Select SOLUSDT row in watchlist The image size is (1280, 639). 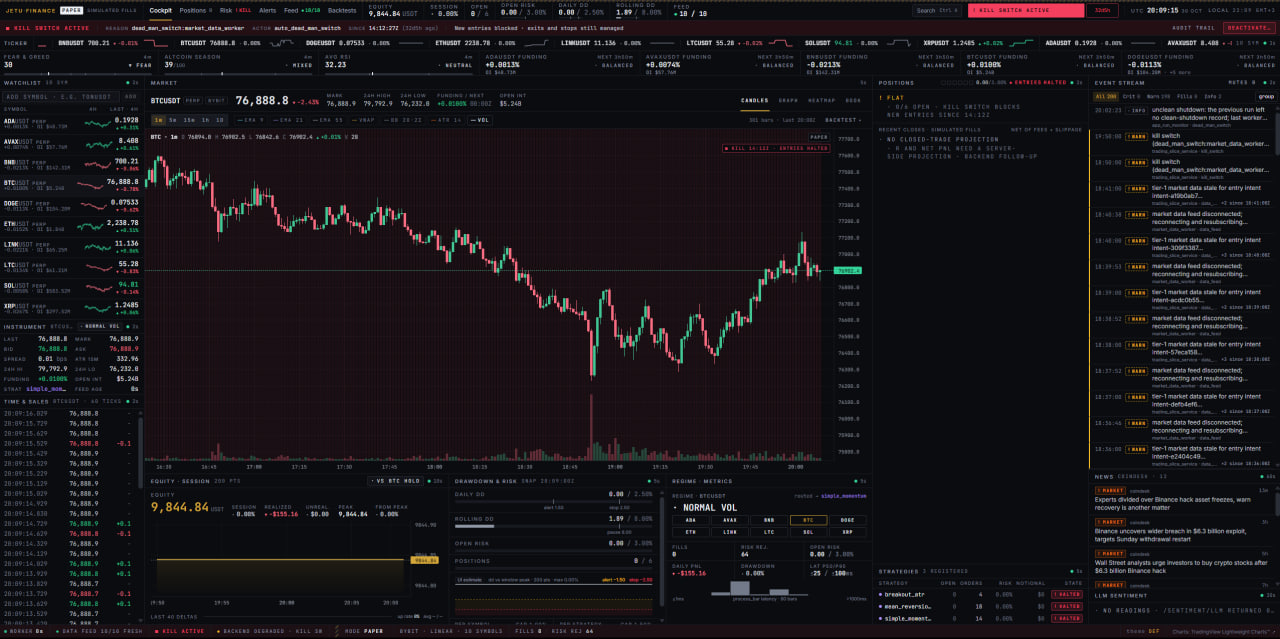(x=70, y=289)
